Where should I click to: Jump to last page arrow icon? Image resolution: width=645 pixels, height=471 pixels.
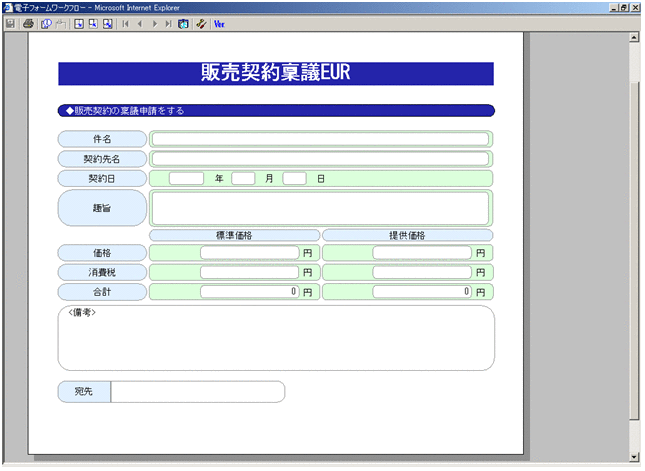[168, 22]
